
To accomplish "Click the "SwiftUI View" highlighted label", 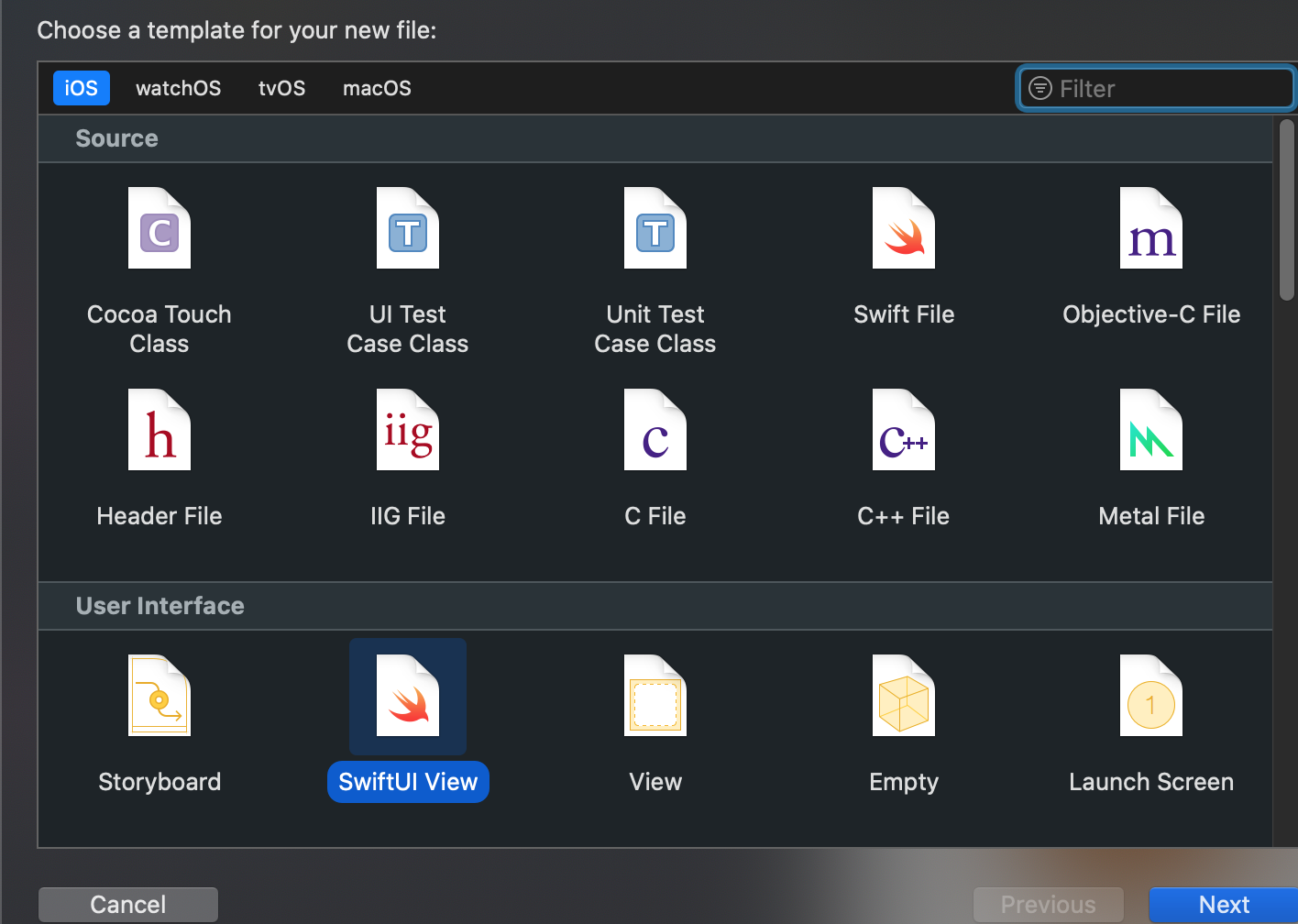I will coord(408,782).
